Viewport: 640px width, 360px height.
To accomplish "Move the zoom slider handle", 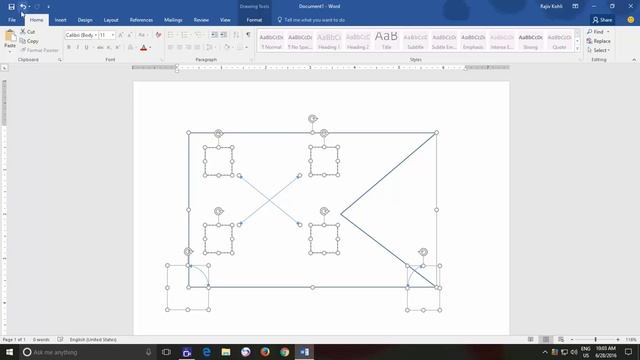I will pyautogui.click(x=596, y=340).
